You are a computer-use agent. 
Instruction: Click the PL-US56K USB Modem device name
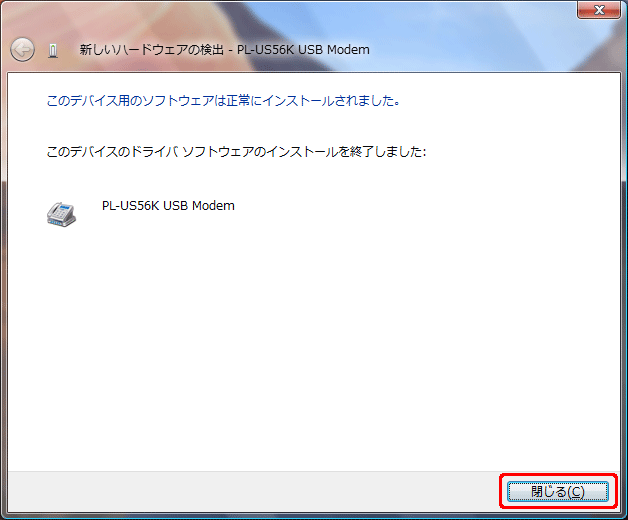pyautogui.click(x=168, y=206)
